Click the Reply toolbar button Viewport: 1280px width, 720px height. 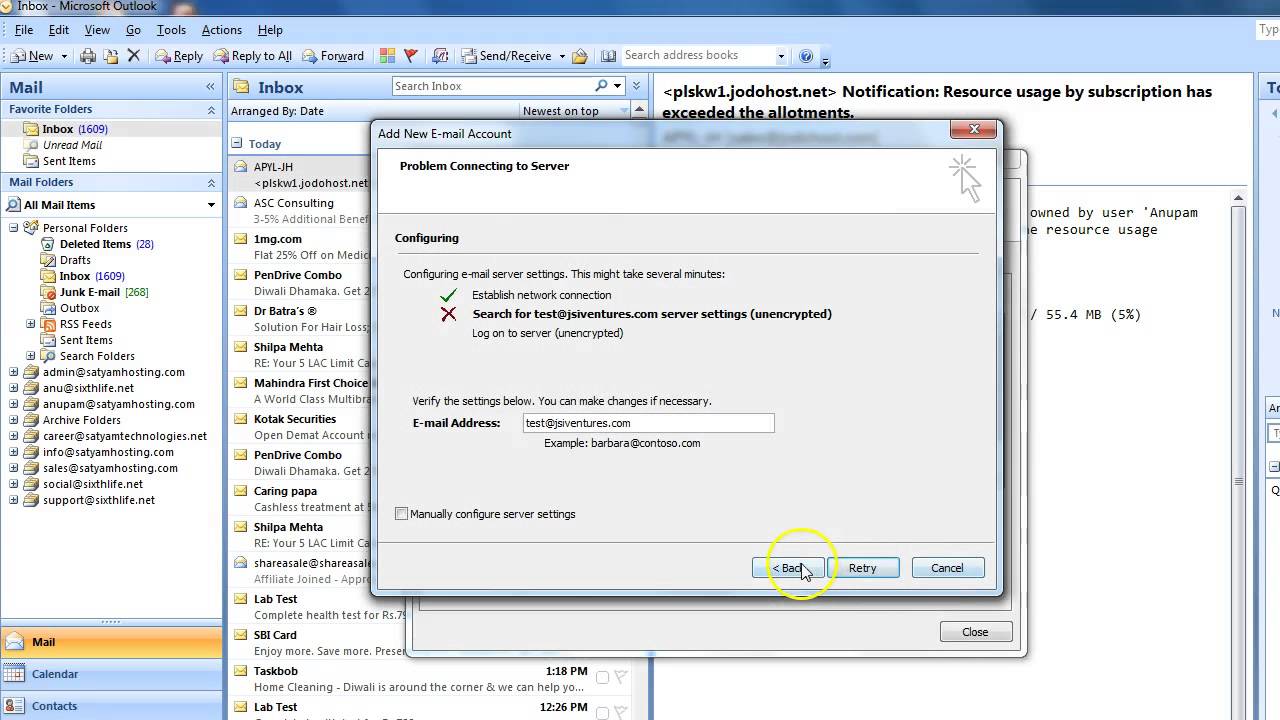point(178,56)
